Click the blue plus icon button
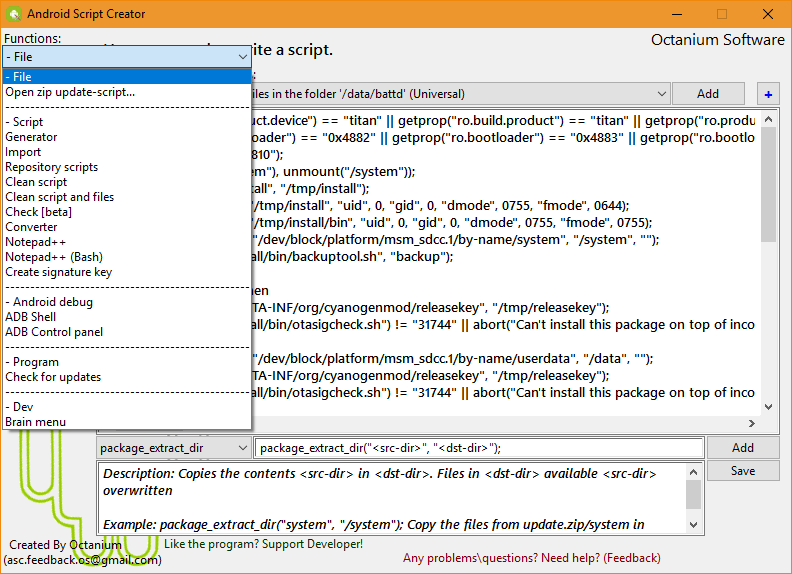 768,94
